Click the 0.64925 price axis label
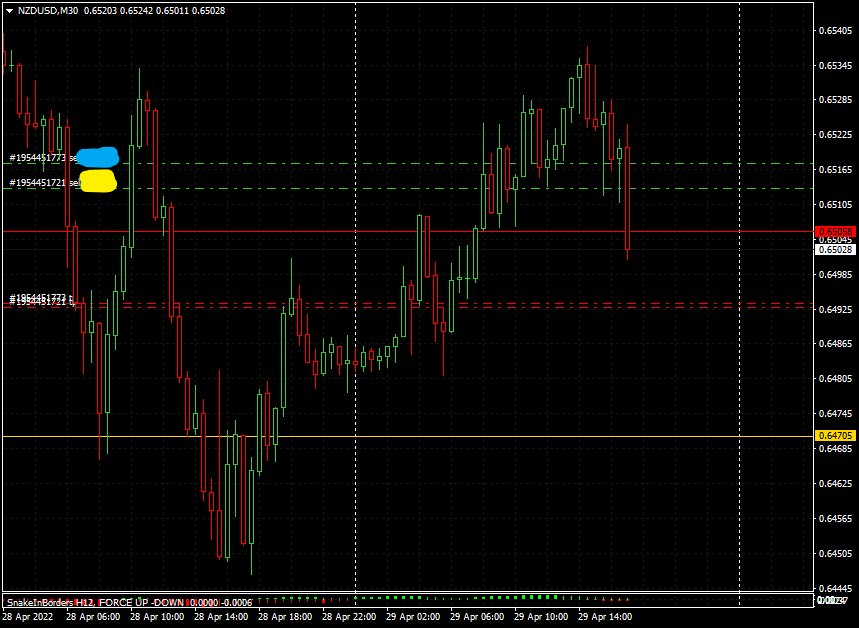 click(x=835, y=310)
